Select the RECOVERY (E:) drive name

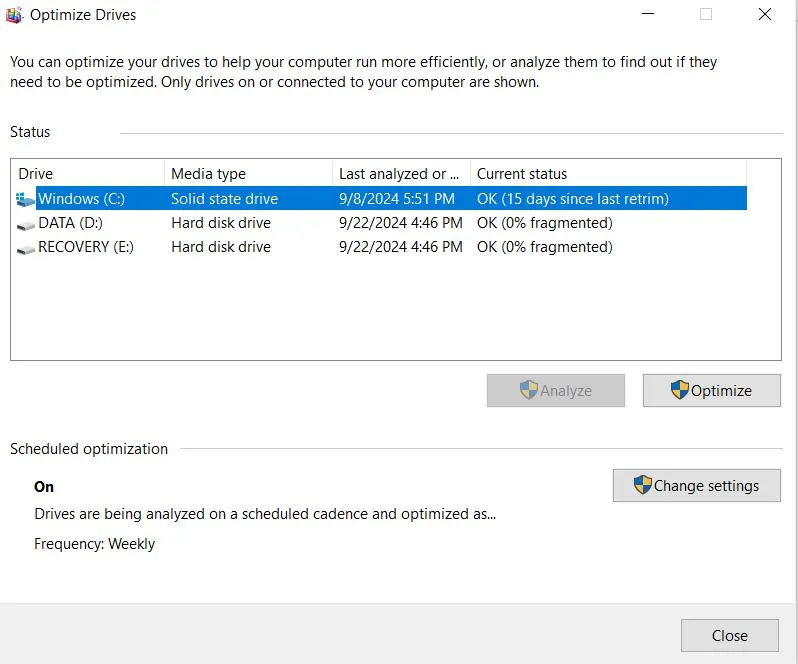86,247
